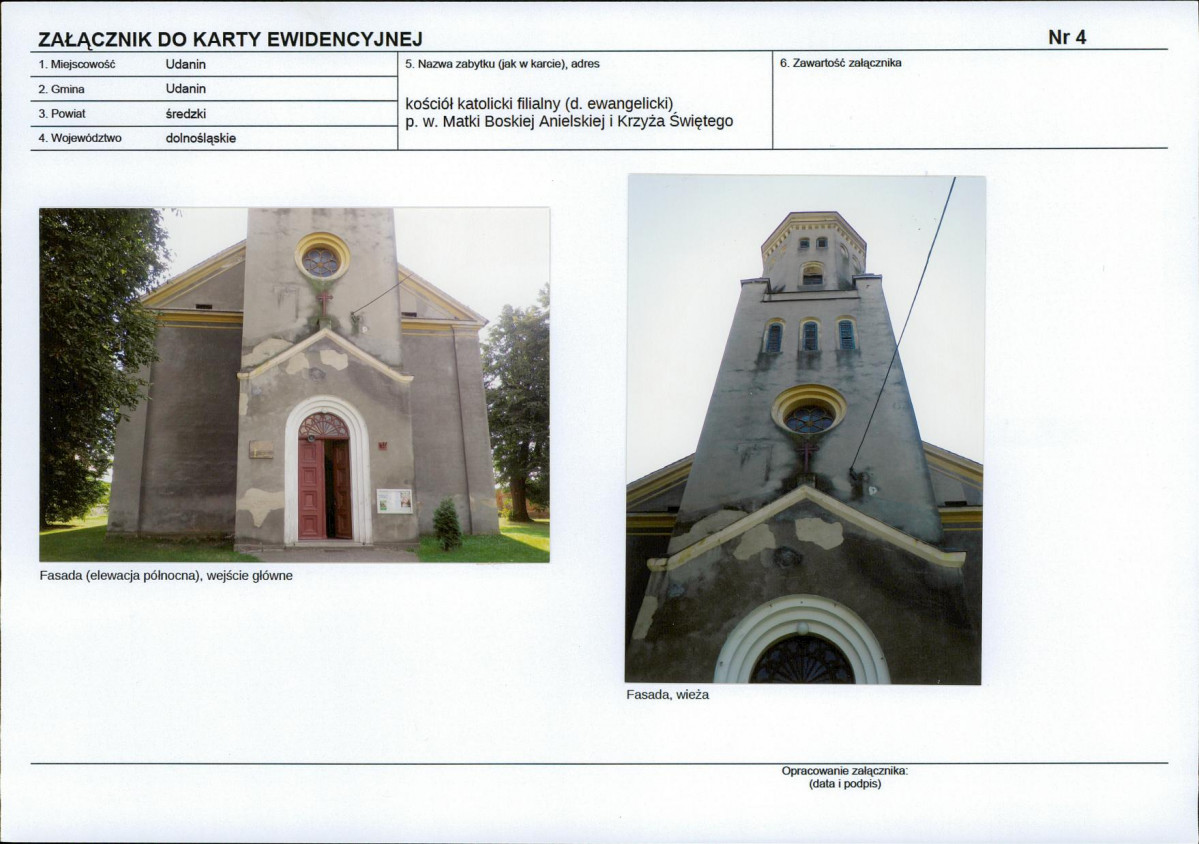Click the label '2. Gmina'
The height and width of the screenshot is (844, 1199).
pos(61,89)
